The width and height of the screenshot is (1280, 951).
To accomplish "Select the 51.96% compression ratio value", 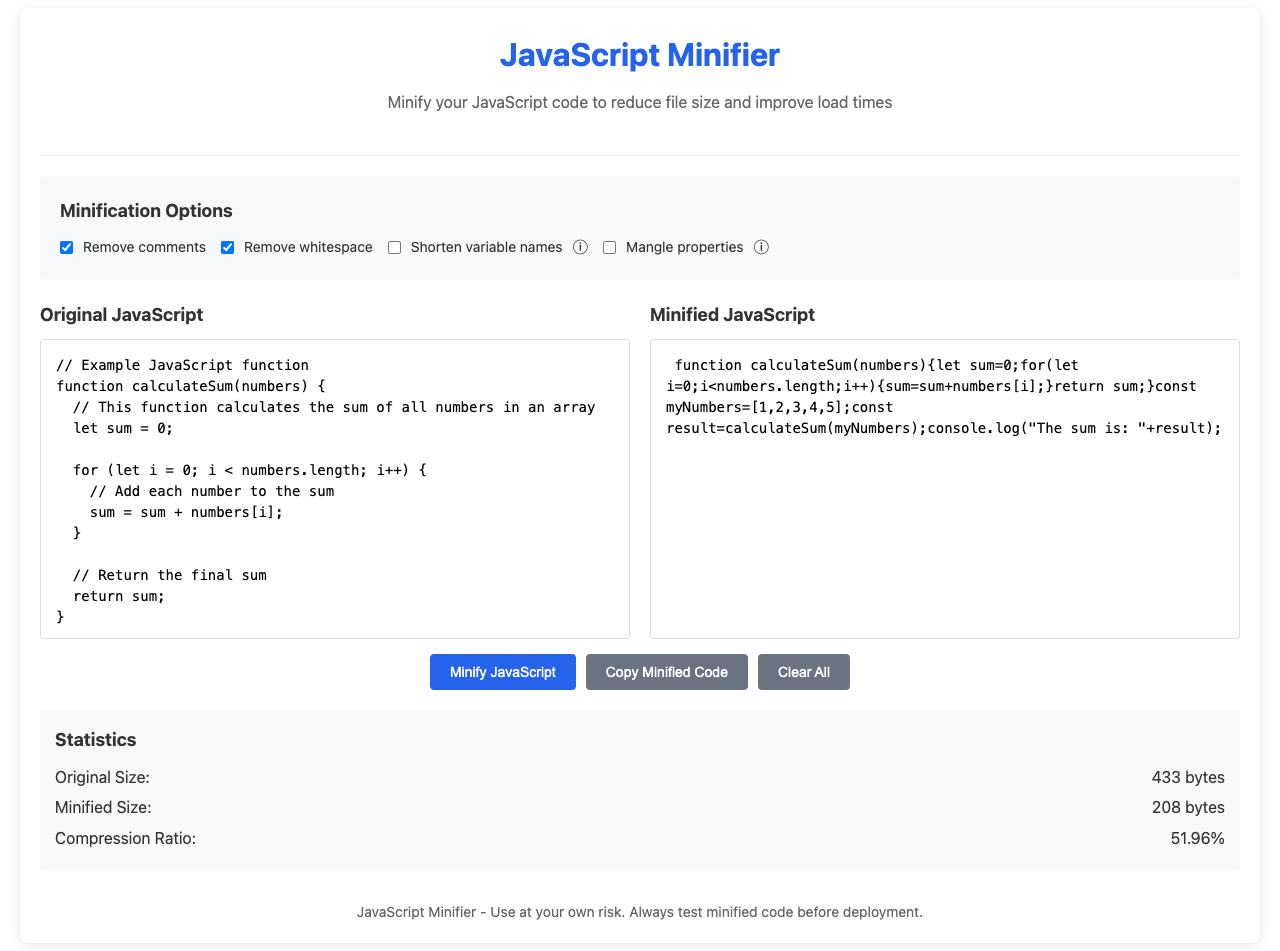I will tap(1198, 839).
